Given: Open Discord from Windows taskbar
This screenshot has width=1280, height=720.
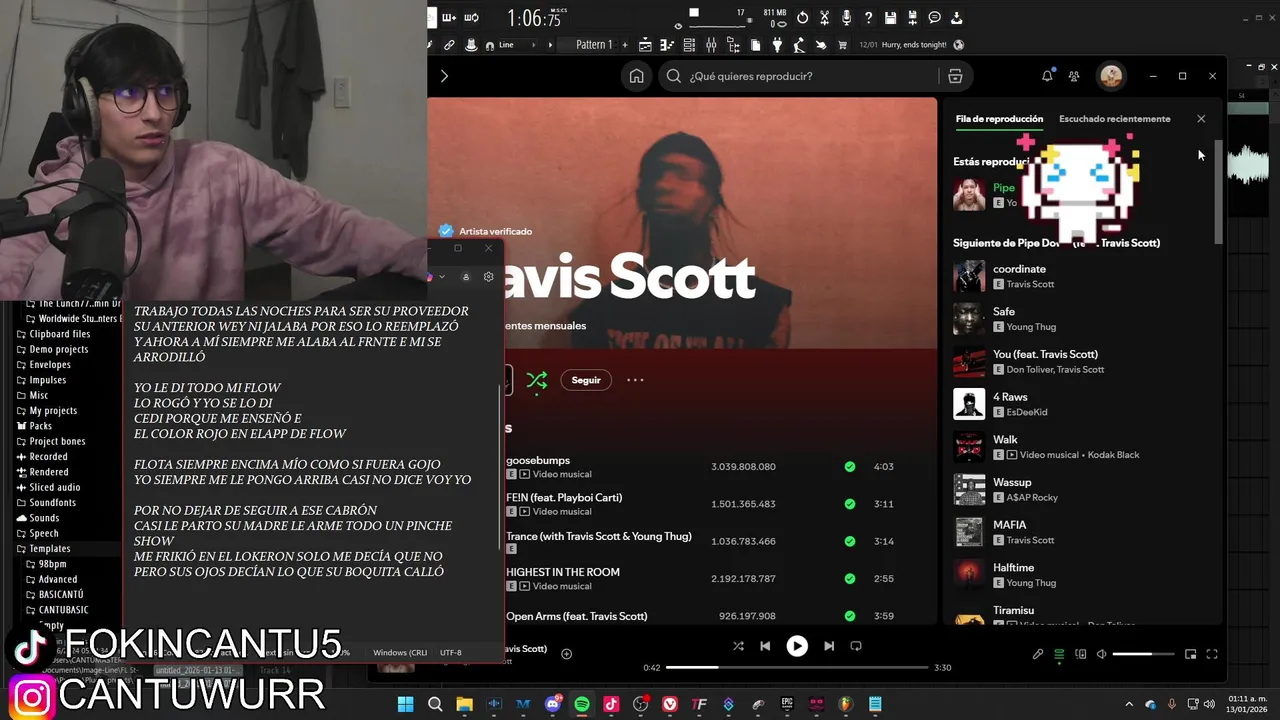Looking at the screenshot, I should click(x=553, y=704).
